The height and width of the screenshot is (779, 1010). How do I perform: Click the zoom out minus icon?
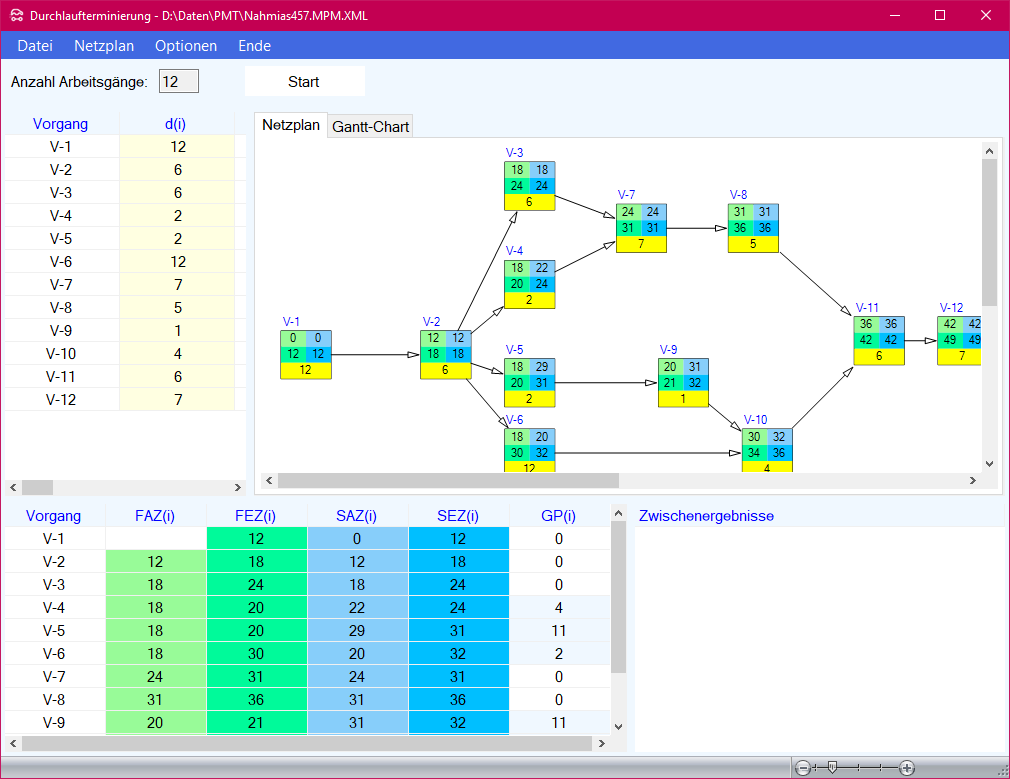pos(802,768)
